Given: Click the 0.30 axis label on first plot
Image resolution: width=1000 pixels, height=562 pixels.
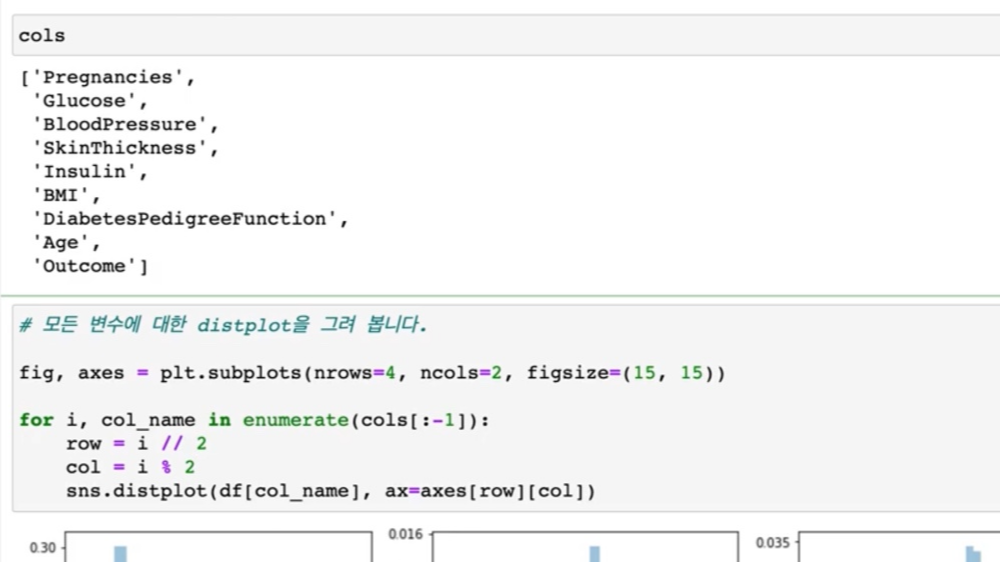Looking at the screenshot, I should pyautogui.click(x=43, y=548).
